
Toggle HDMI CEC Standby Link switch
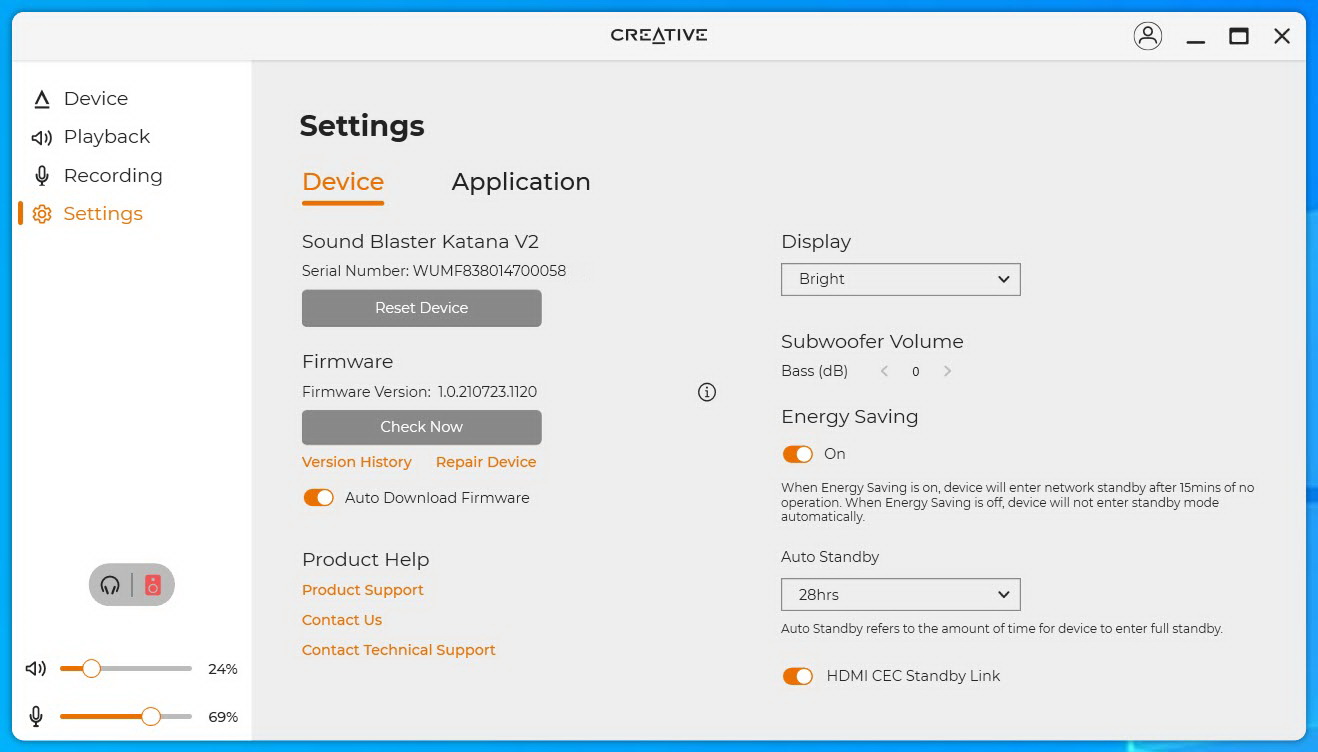[x=798, y=677]
